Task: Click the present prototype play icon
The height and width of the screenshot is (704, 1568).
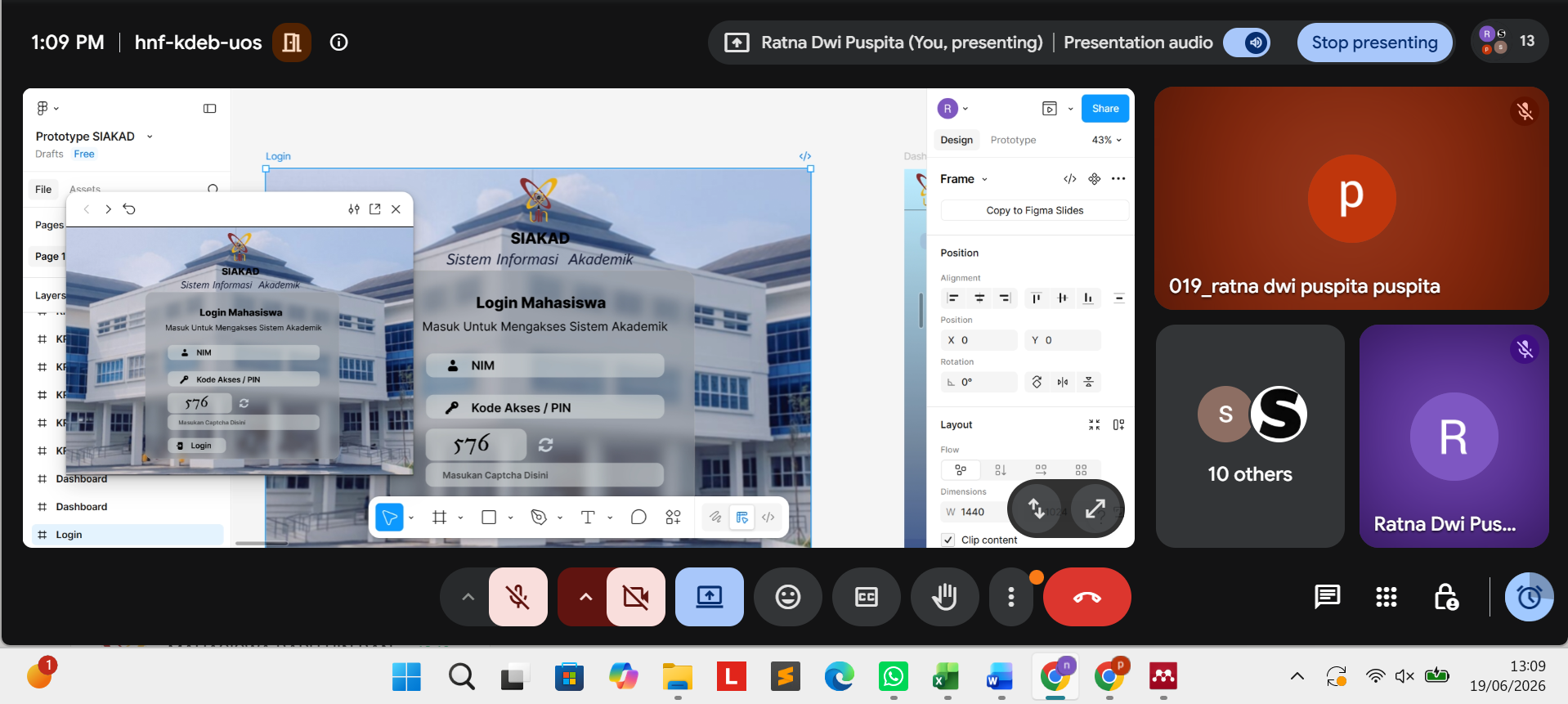Action: (1050, 109)
